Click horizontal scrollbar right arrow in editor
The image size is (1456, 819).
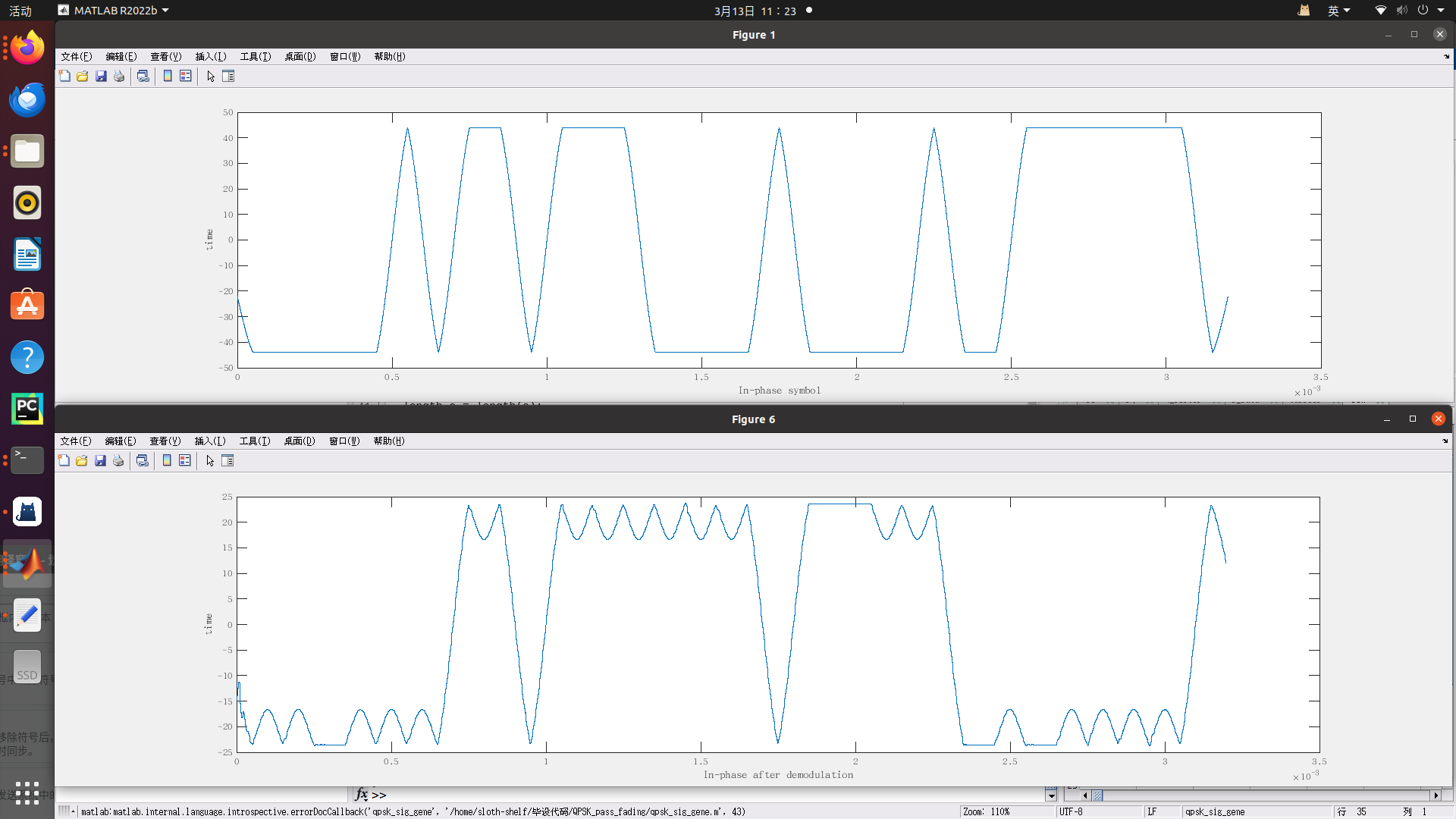pos(1435,795)
